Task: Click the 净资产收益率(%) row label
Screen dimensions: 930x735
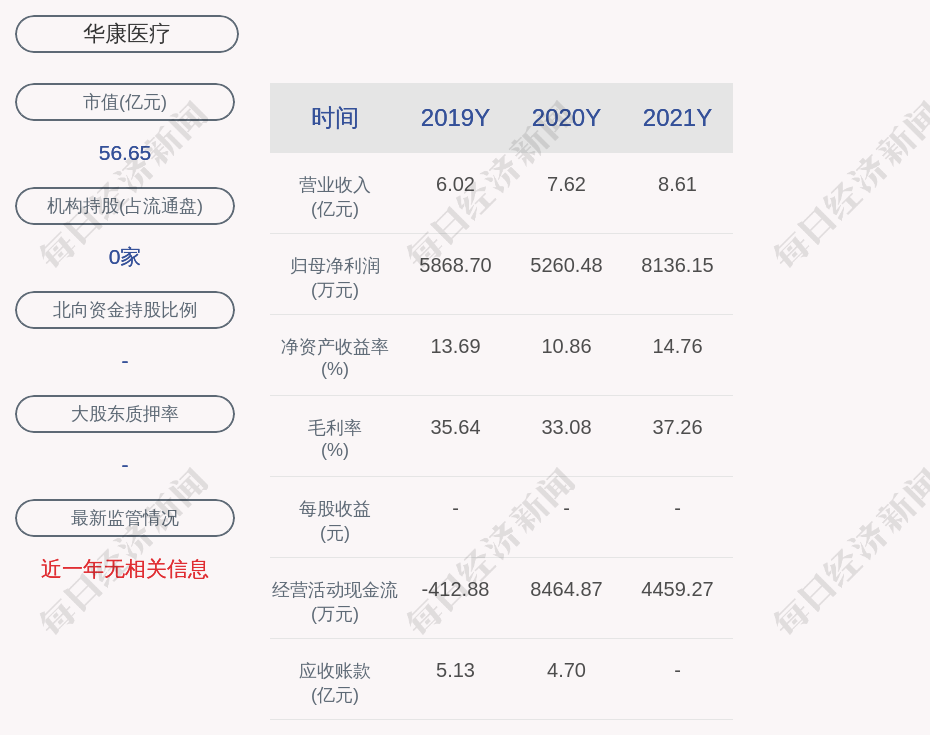Action: click(x=335, y=358)
